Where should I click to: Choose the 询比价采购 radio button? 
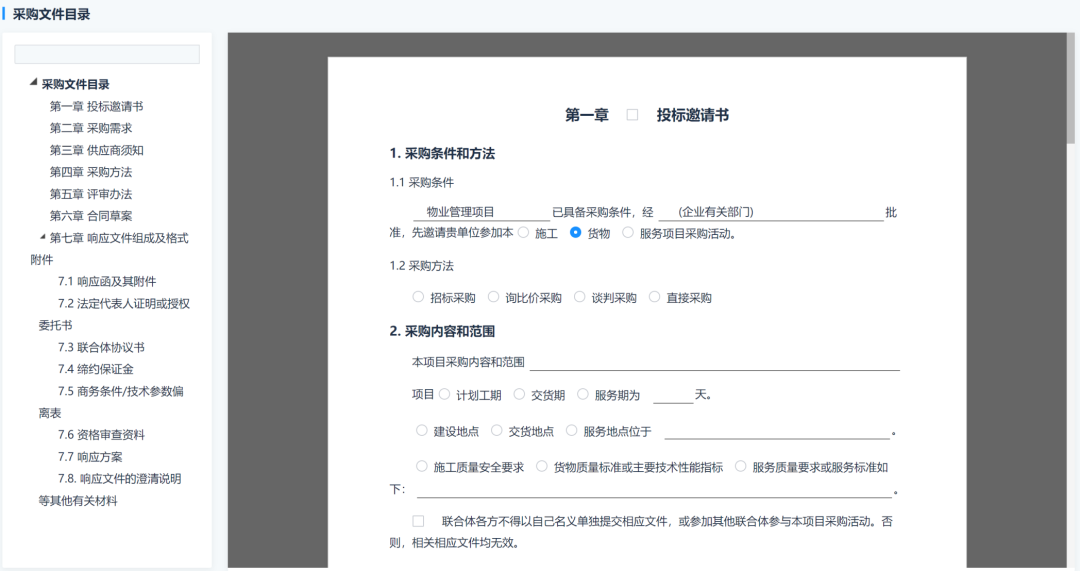click(x=494, y=297)
